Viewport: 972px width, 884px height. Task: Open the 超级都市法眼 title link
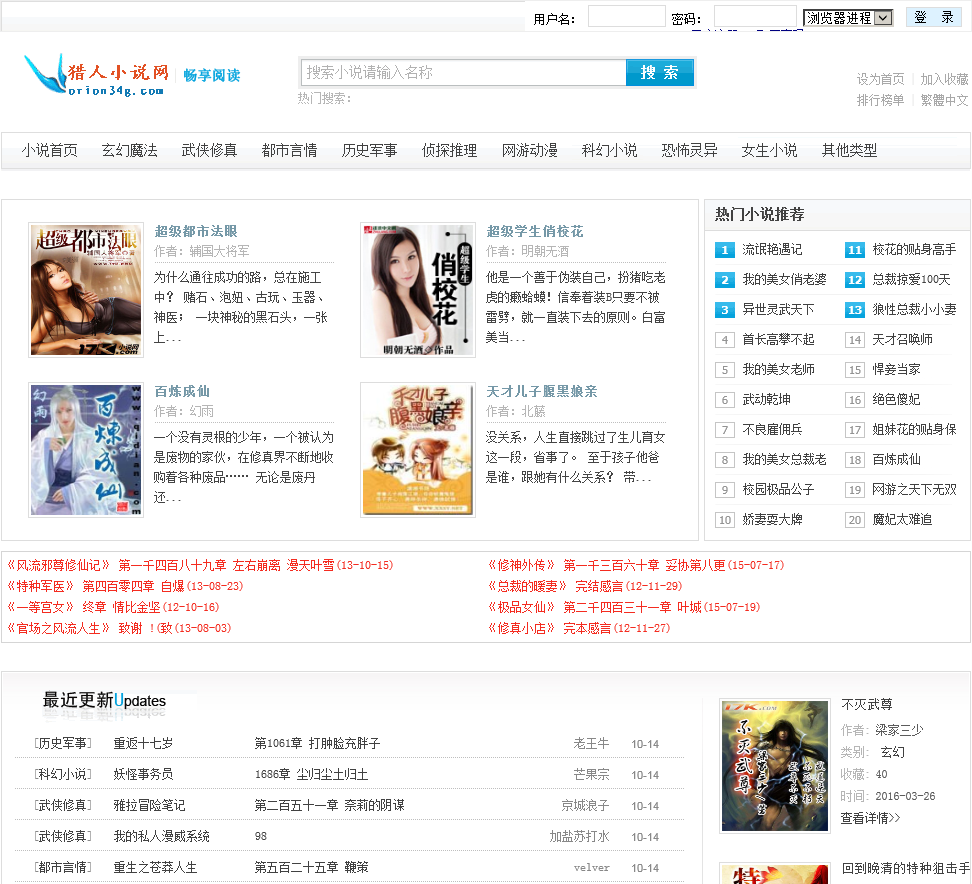click(x=196, y=231)
